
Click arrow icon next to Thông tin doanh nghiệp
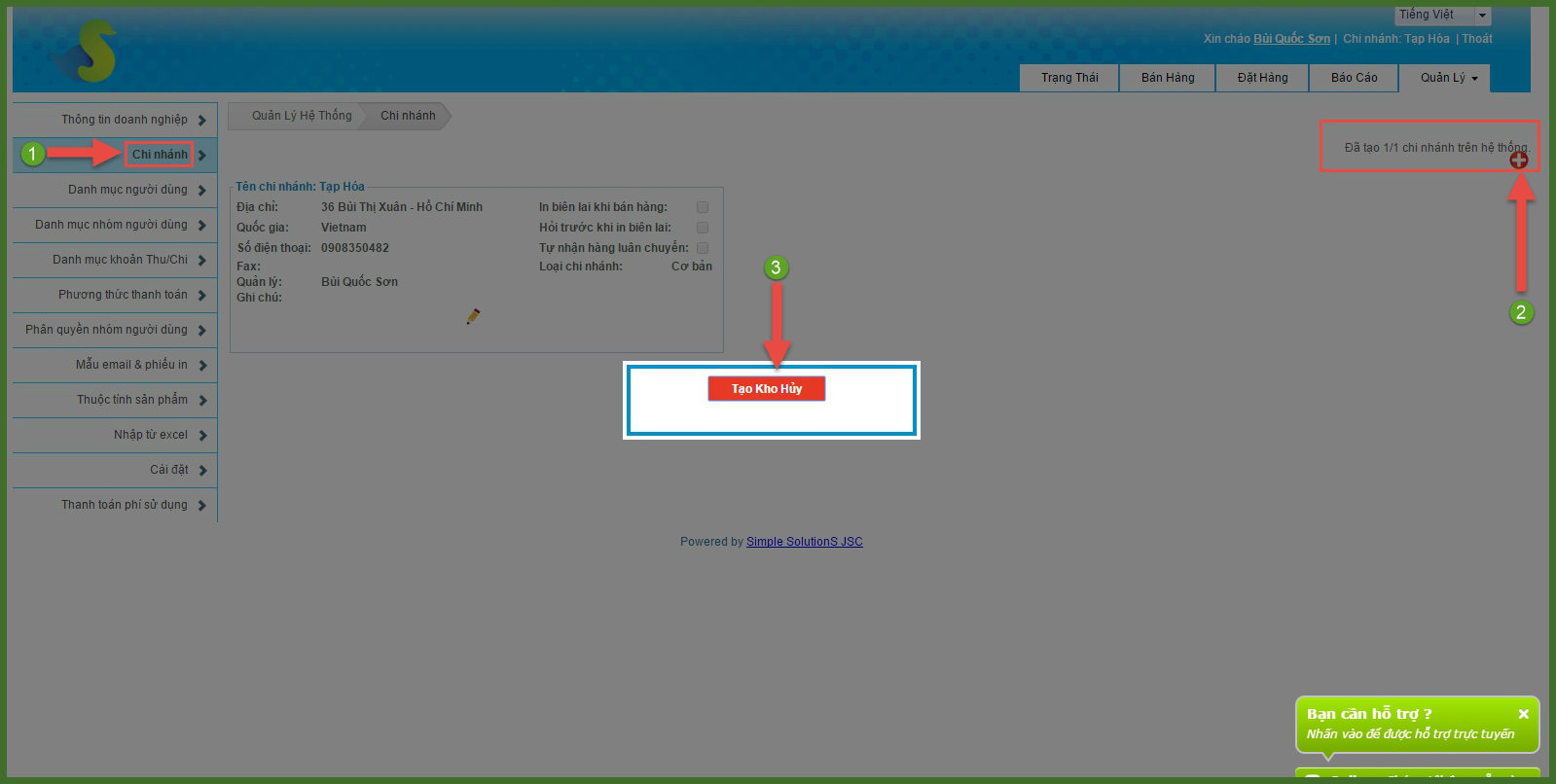202,121
